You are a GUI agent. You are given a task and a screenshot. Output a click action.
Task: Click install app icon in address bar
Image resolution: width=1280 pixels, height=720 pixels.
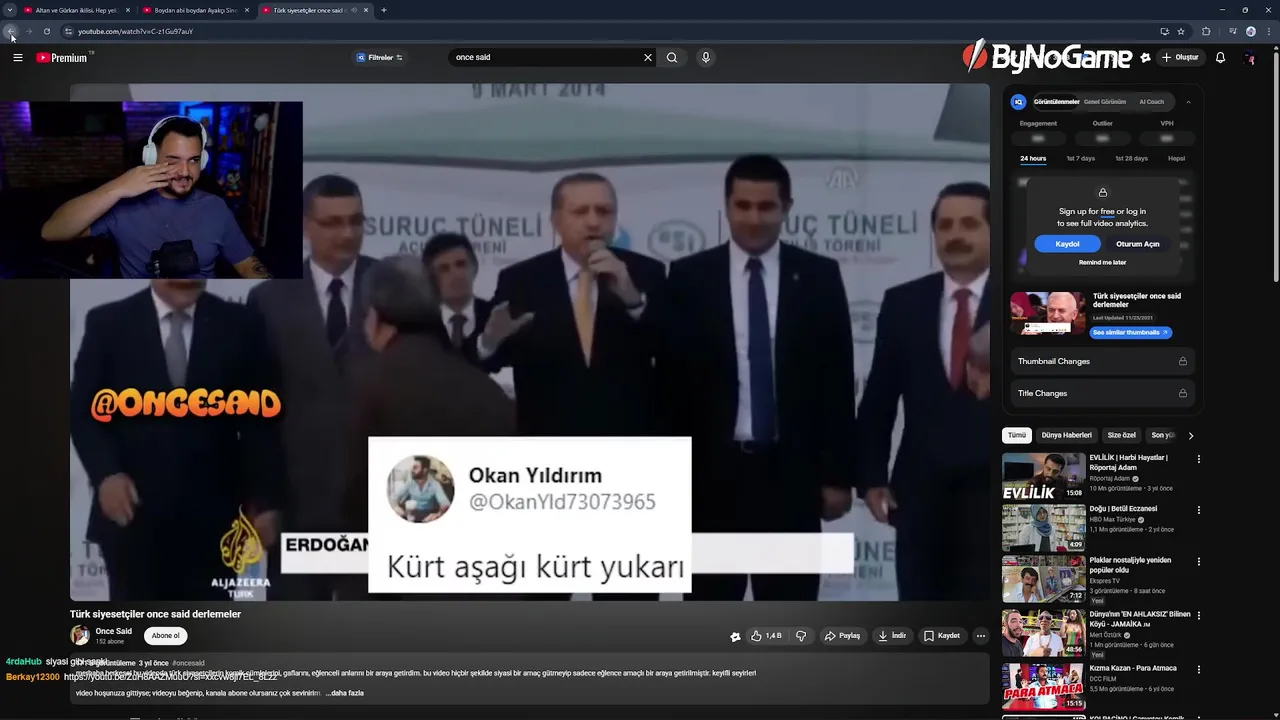tap(1164, 31)
